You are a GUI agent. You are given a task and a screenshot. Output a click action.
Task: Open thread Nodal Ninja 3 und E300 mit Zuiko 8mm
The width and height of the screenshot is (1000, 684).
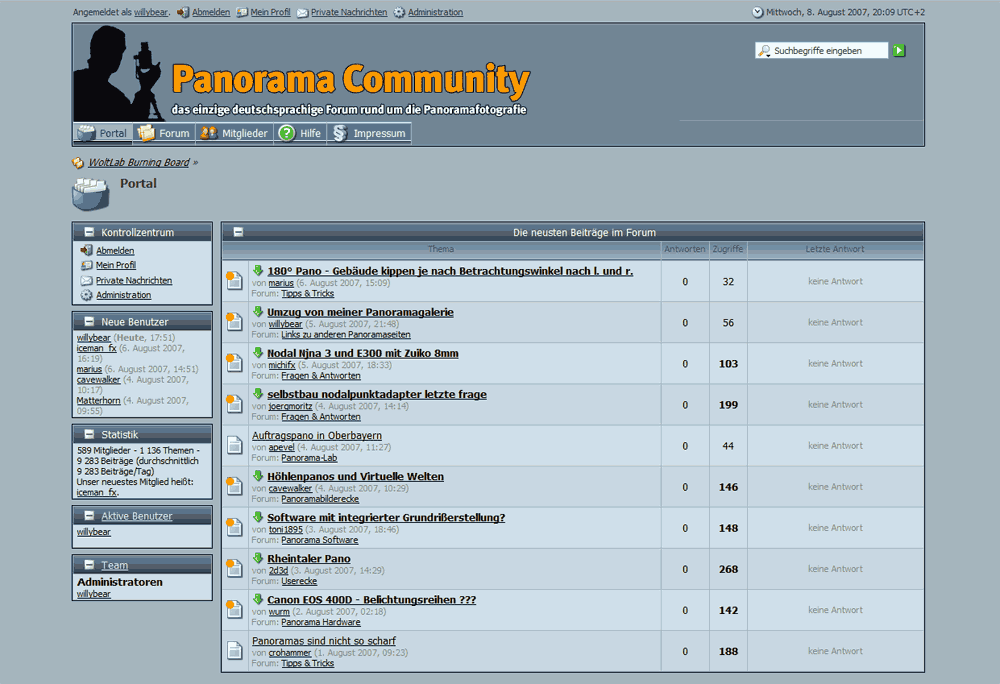point(362,353)
